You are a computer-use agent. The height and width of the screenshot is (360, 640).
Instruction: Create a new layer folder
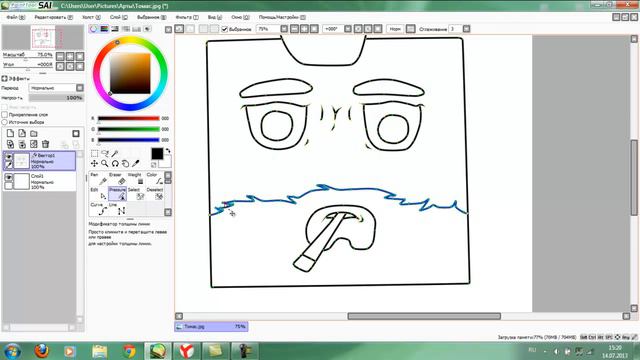34,133
